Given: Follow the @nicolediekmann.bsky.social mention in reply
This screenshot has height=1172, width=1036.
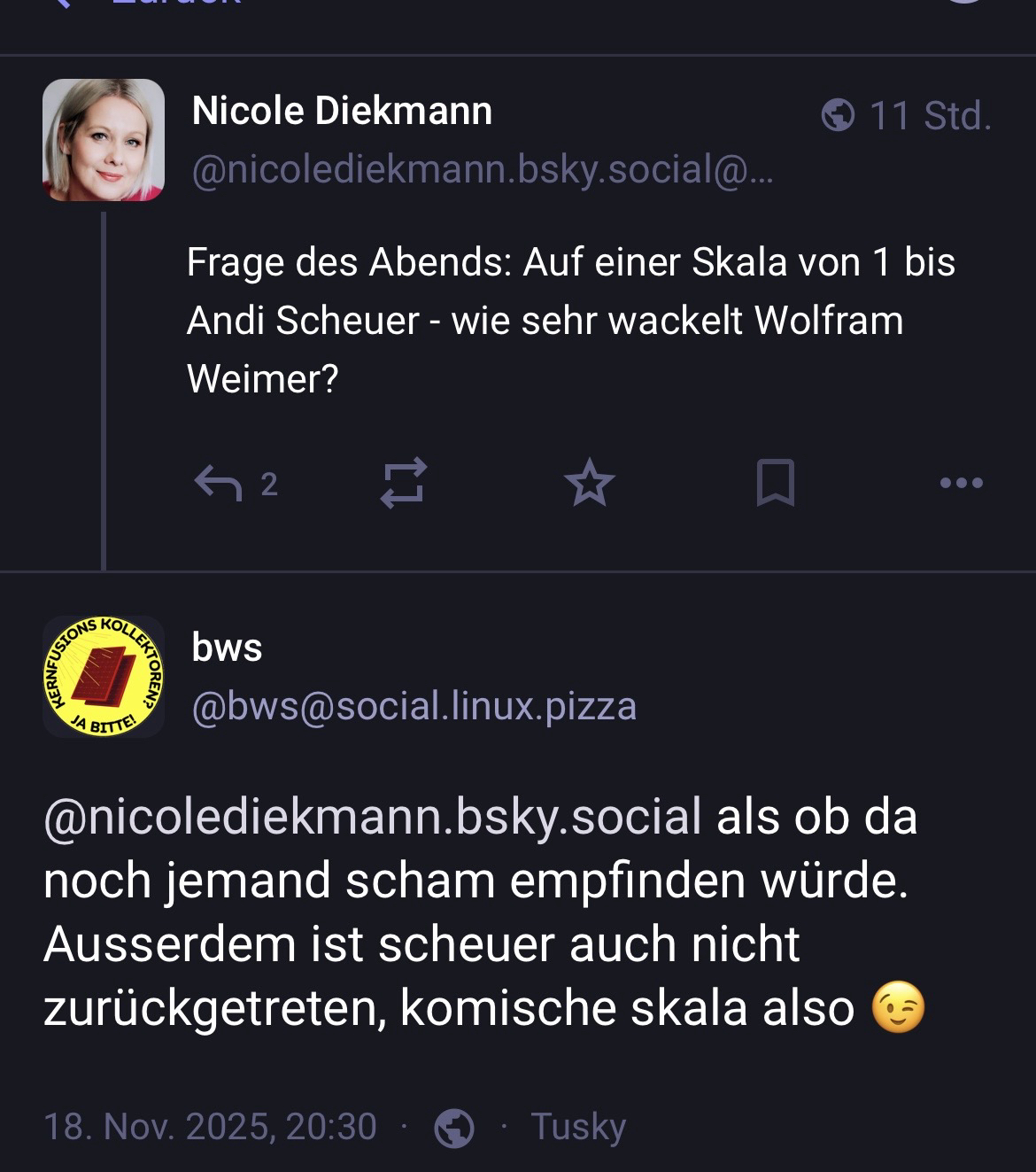Looking at the screenshot, I should (373, 816).
